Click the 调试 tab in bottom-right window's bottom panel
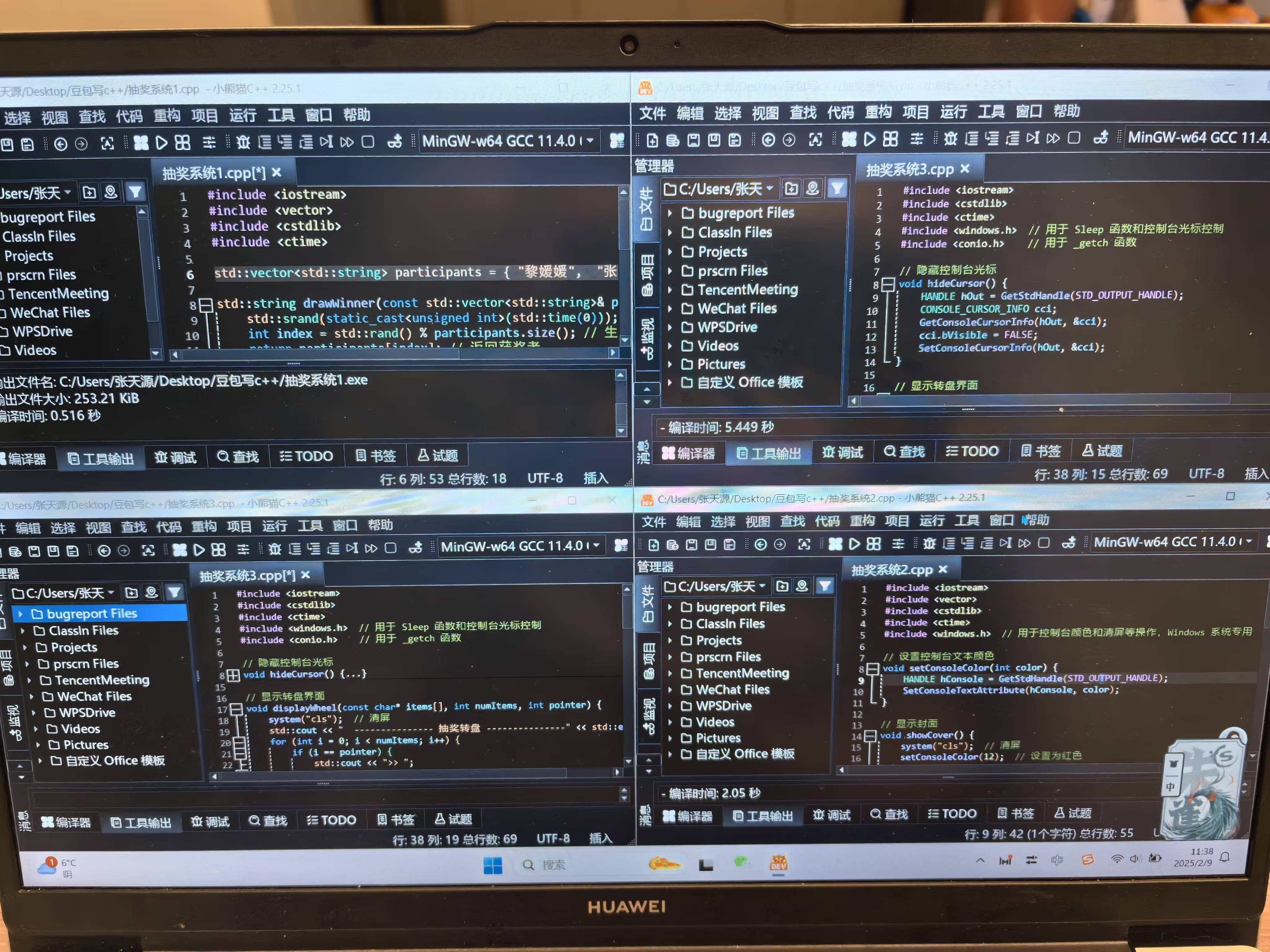Image resolution: width=1270 pixels, height=952 pixels. tap(831, 815)
